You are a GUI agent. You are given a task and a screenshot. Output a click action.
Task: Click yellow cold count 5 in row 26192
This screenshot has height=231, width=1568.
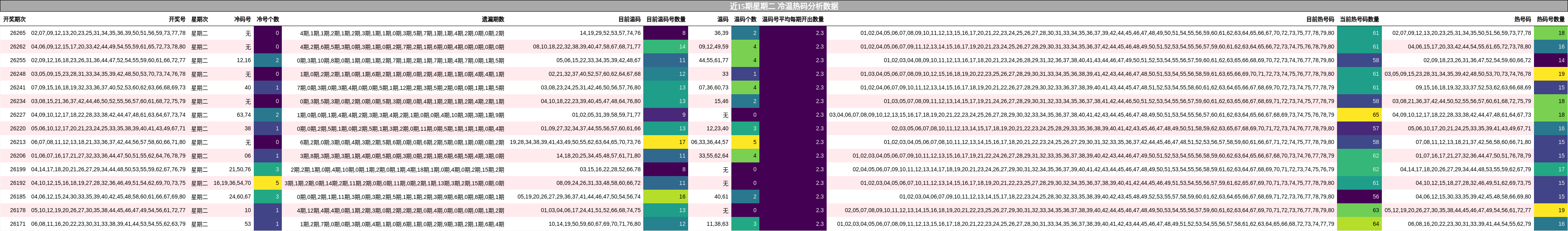(268, 183)
